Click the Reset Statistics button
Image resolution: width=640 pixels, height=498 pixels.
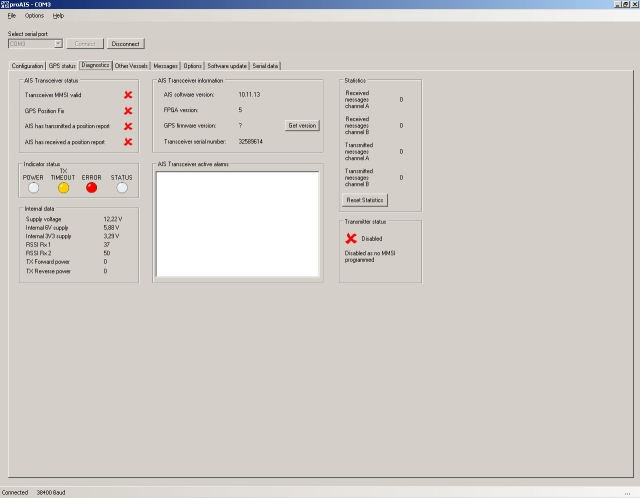365,200
